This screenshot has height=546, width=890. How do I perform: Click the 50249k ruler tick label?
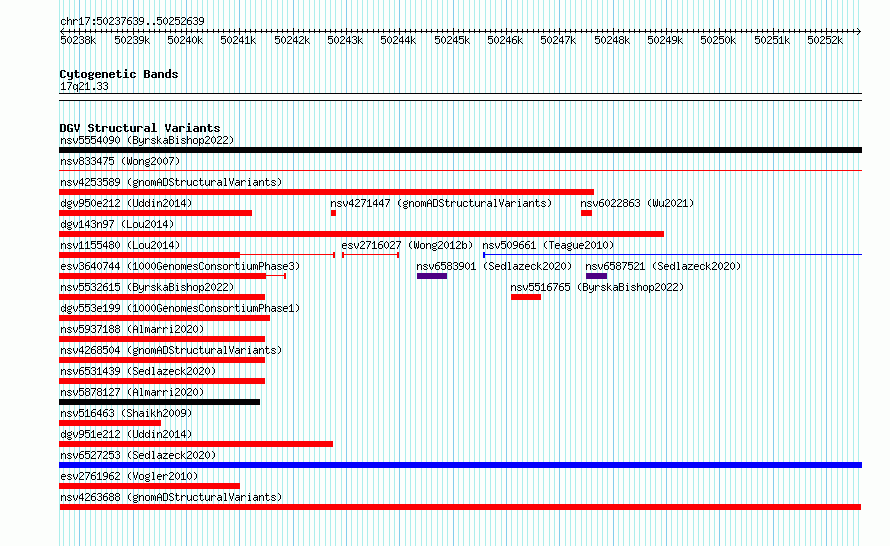pyautogui.click(x=665, y=41)
